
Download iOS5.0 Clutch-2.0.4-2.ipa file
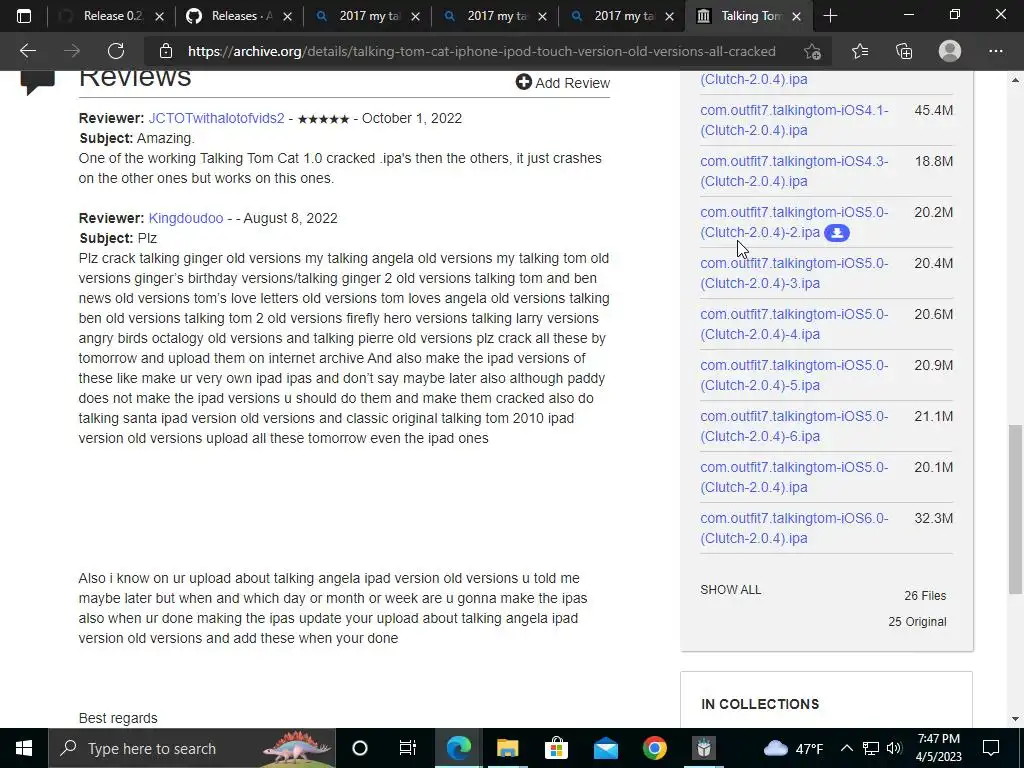pyautogui.click(x=794, y=222)
